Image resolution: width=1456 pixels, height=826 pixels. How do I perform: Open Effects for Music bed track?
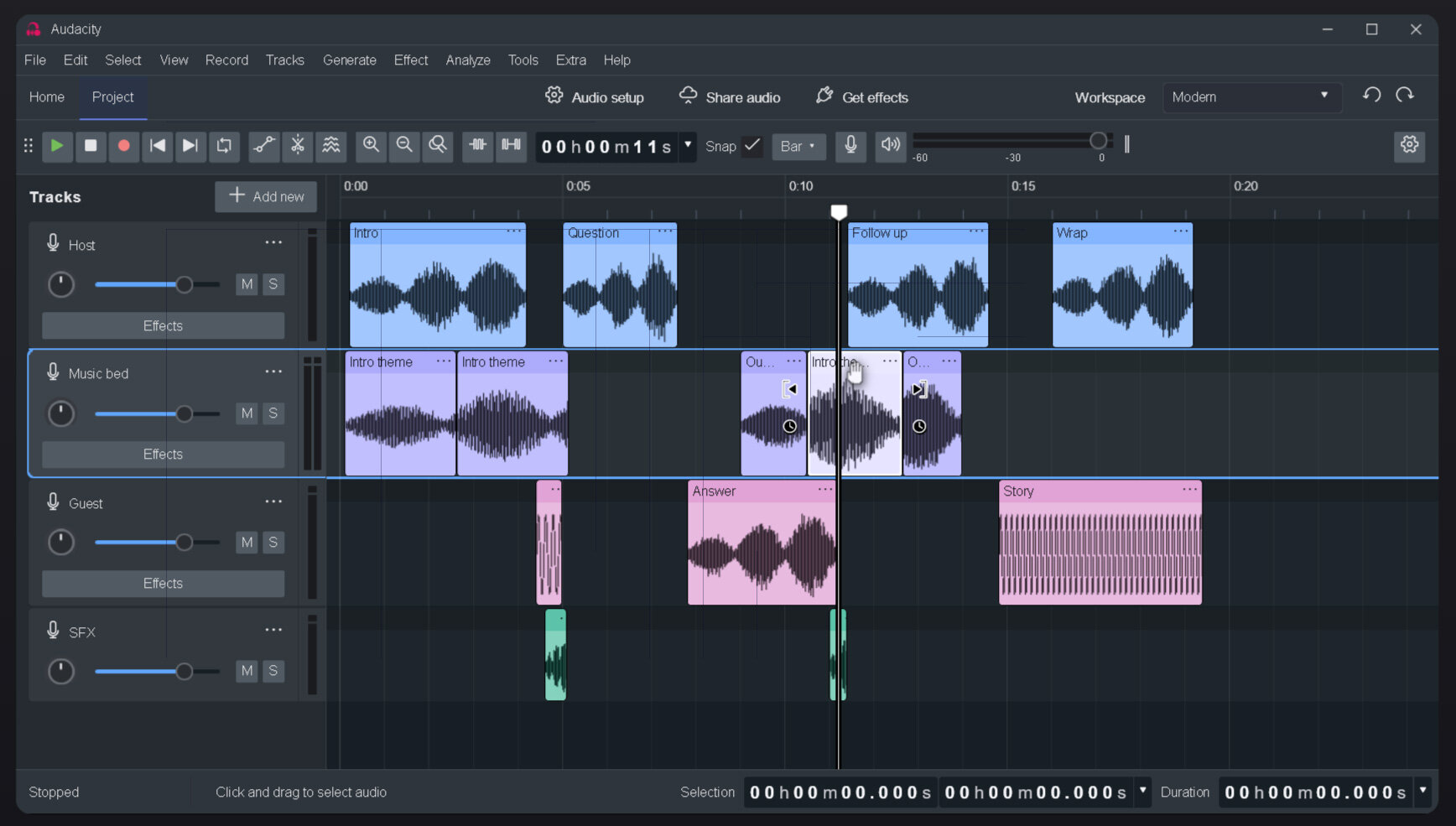tap(163, 455)
